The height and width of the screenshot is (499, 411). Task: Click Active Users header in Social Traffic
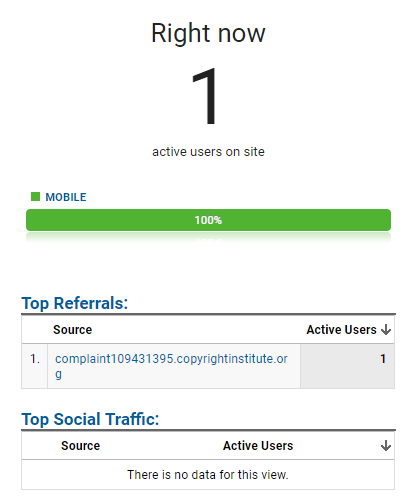tap(258, 446)
